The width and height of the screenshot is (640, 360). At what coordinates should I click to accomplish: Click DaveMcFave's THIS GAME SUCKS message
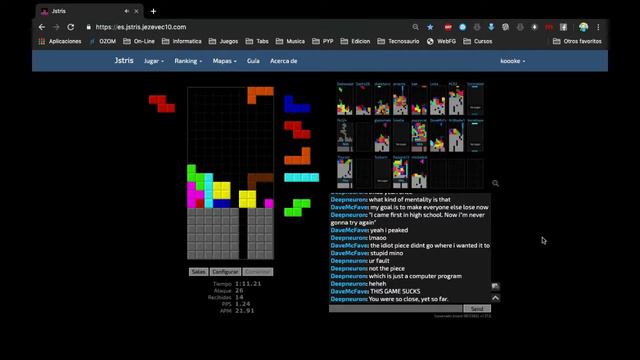coord(376,291)
